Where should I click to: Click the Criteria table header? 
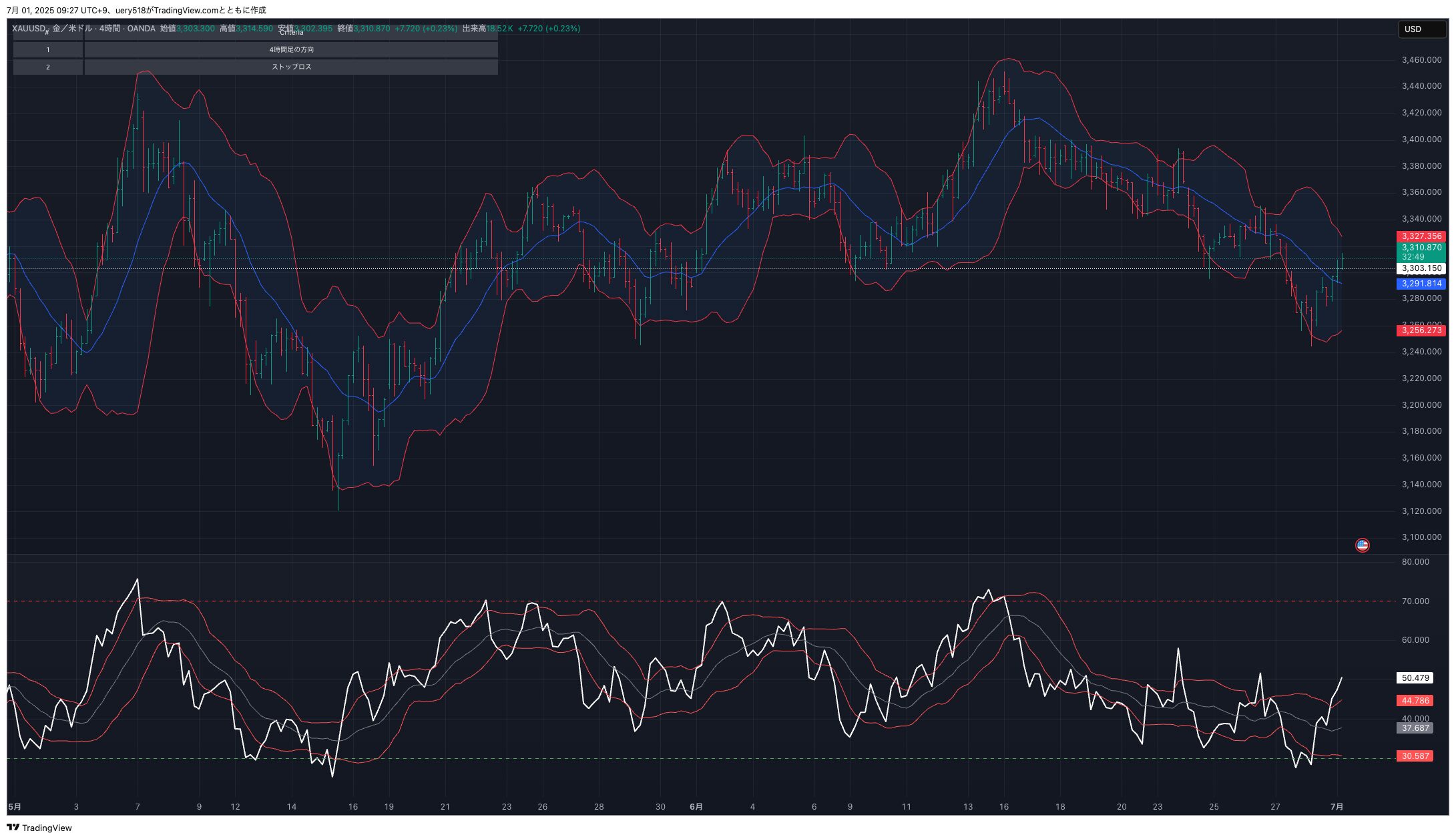[x=291, y=33]
